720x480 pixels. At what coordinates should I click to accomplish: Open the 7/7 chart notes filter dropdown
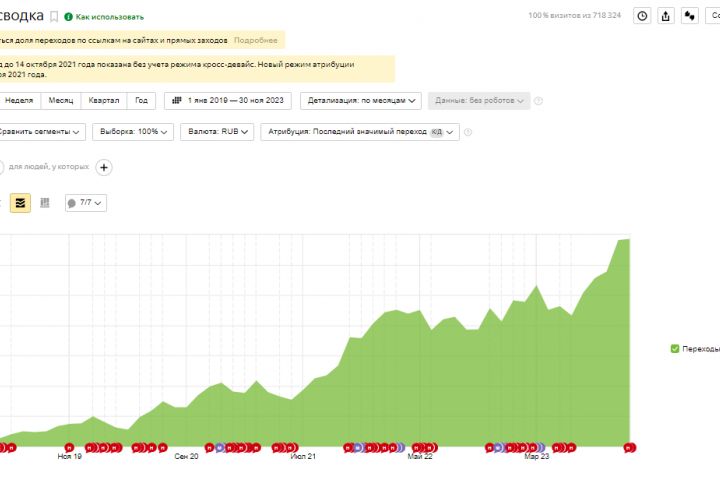[86, 203]
